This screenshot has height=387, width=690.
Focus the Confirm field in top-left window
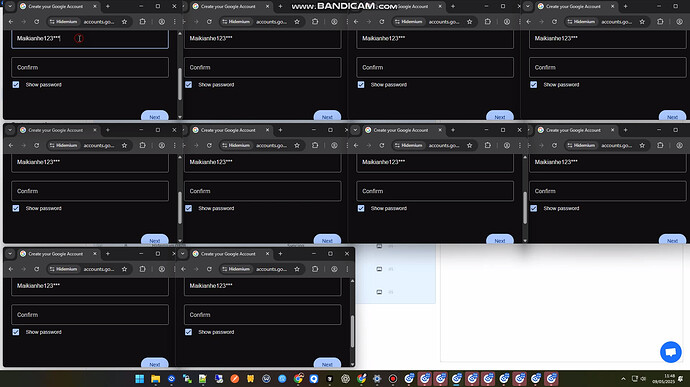(x=90, y=67)
